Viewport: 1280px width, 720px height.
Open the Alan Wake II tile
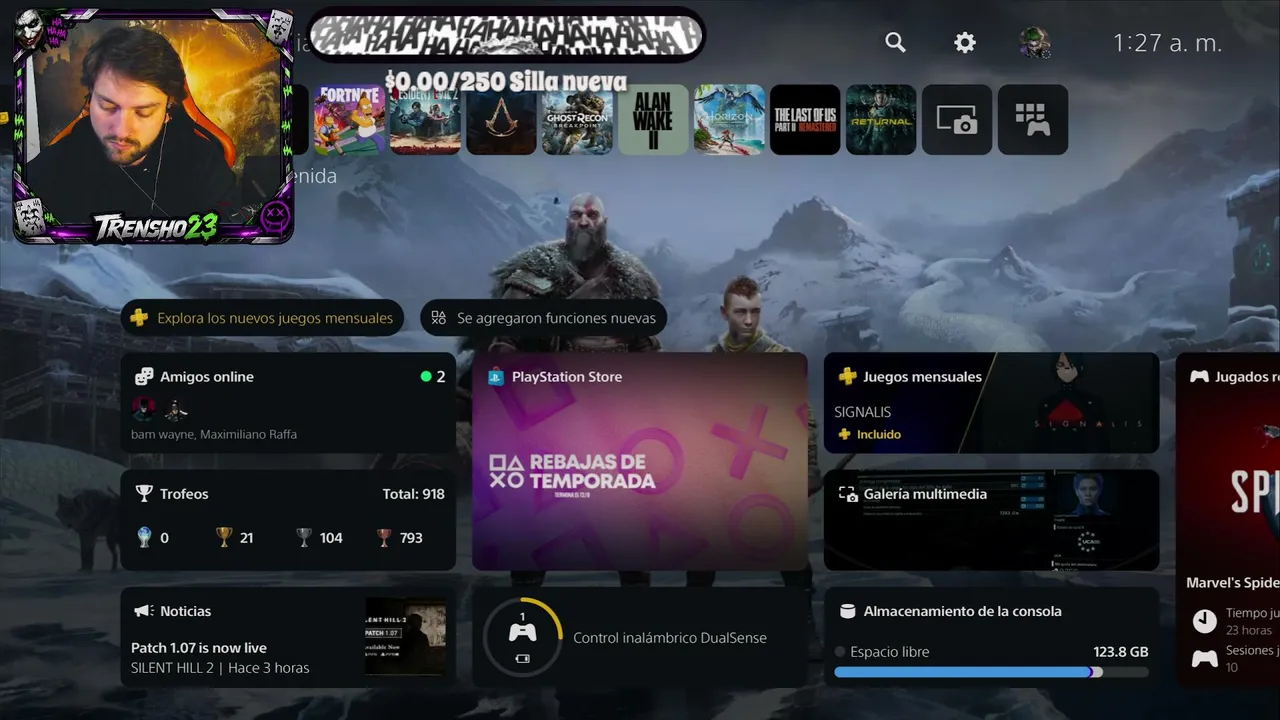pos(654,120)
